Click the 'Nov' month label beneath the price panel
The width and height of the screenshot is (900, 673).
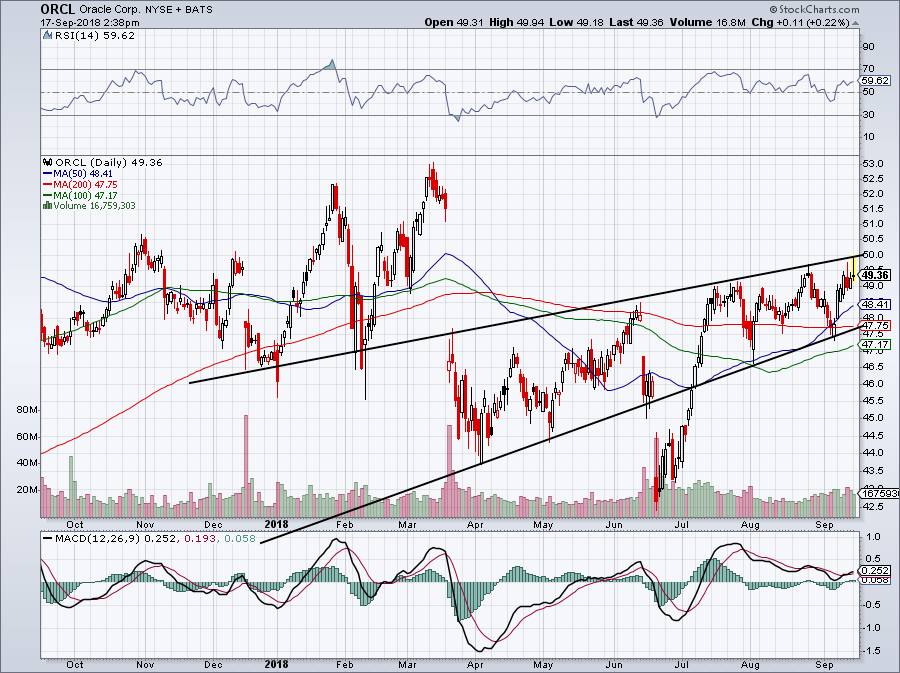tap(145, 524)
